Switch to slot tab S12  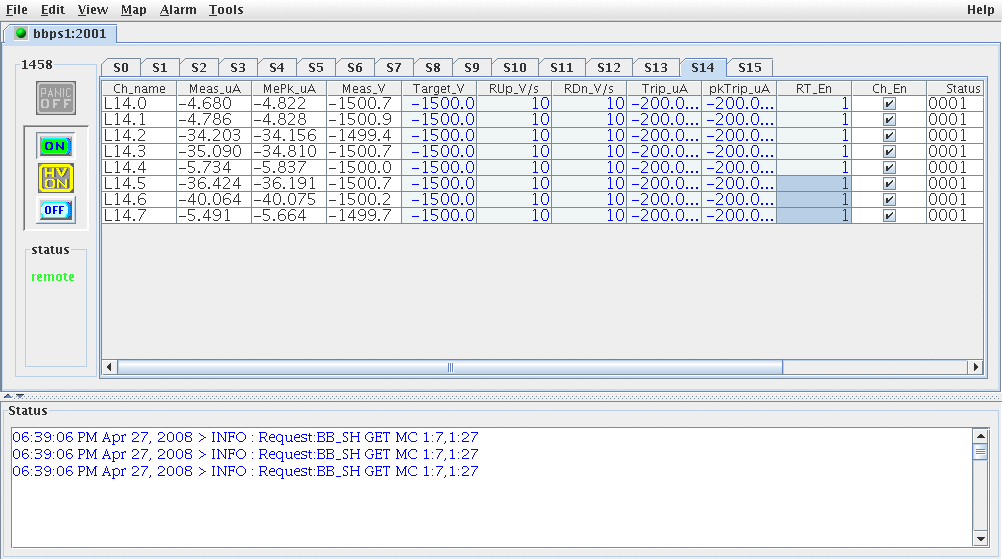[608, 67]
